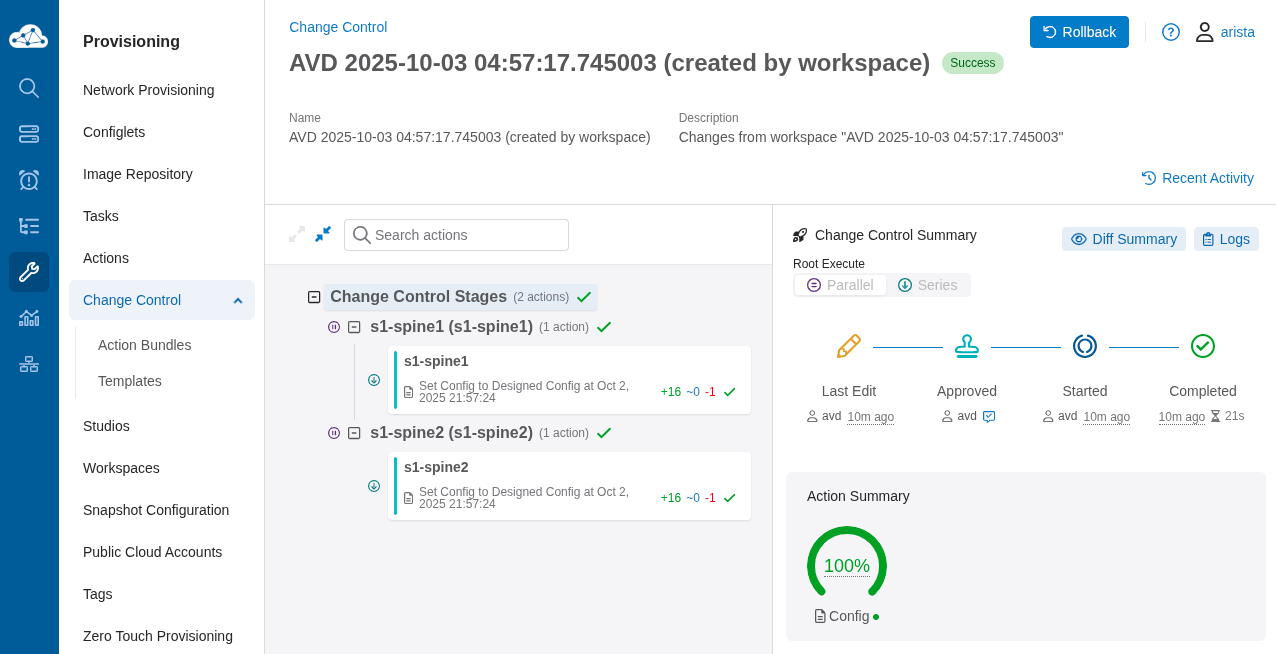Toggle Diff Summary view
The height and width of the screenshot is (654, 1276).
point(1123,239)
